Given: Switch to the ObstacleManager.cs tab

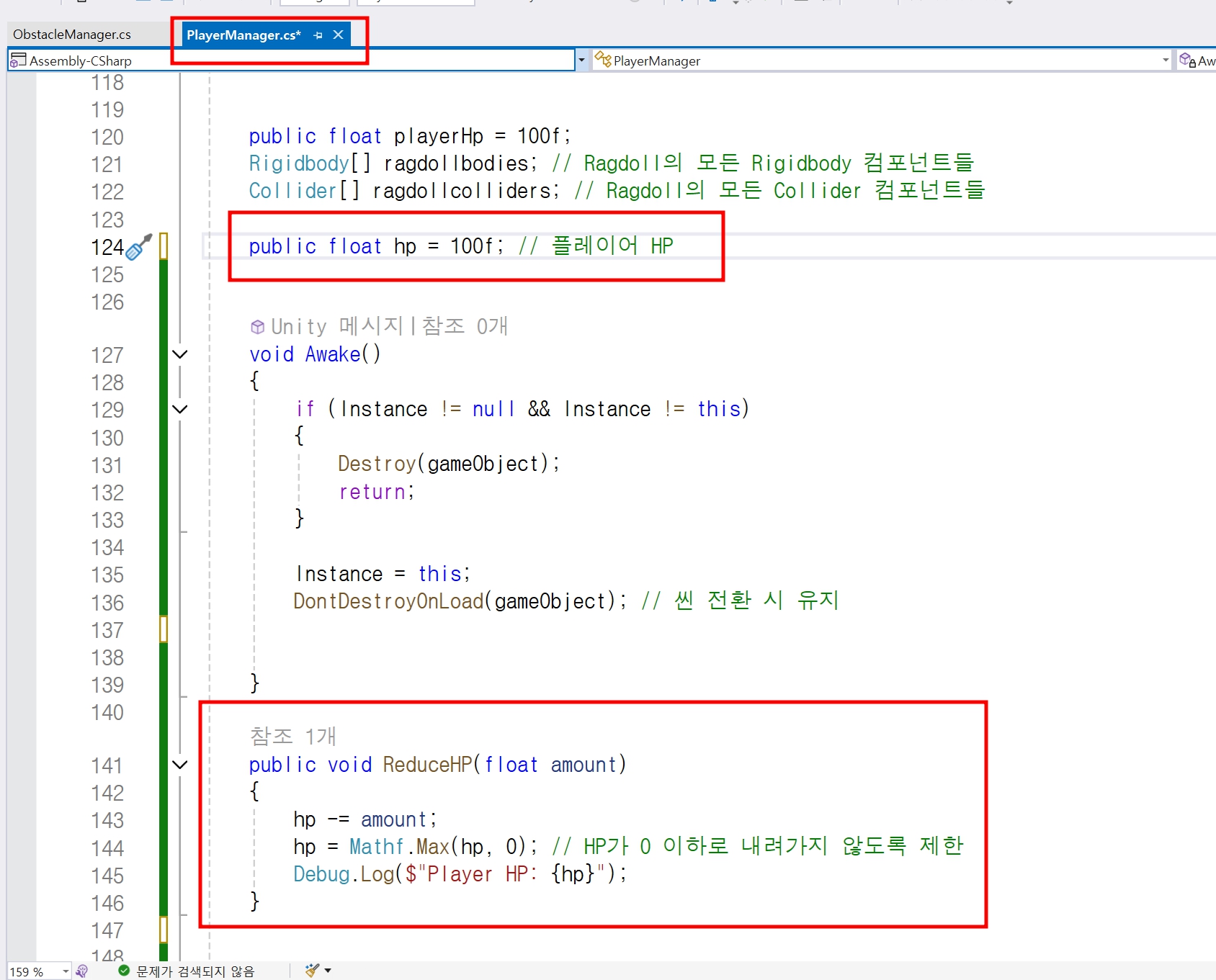Looking at the screenshot, I should 72,35.
